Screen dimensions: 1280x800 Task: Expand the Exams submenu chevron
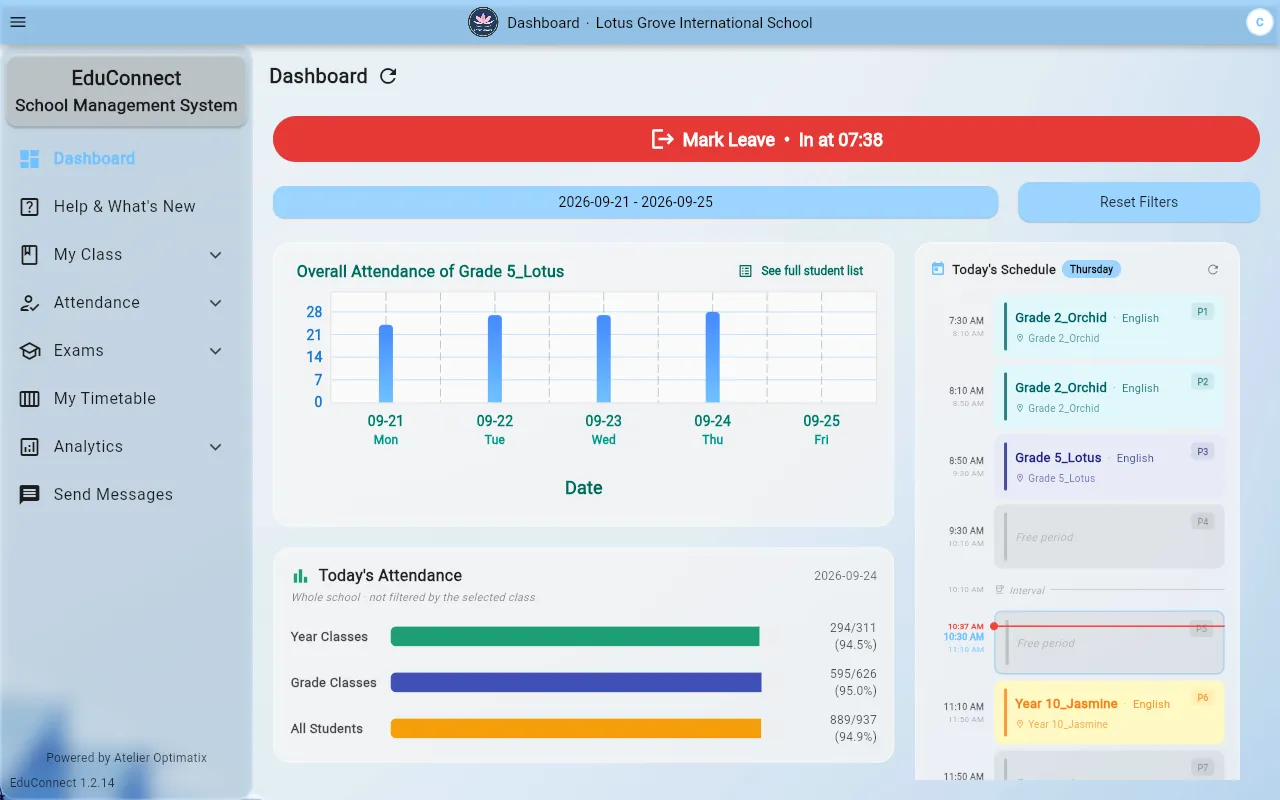pos(215,350)
